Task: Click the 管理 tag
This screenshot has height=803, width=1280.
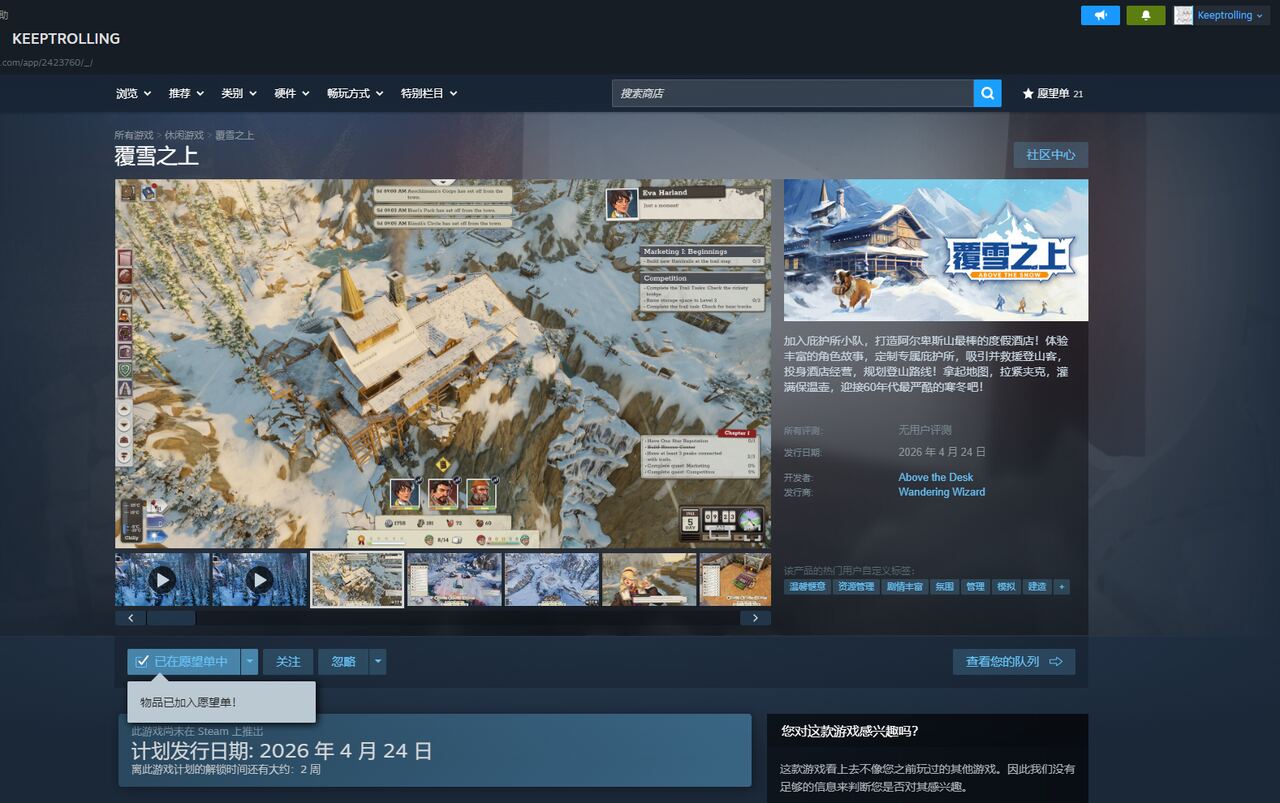Action: [x=975, y=587]
